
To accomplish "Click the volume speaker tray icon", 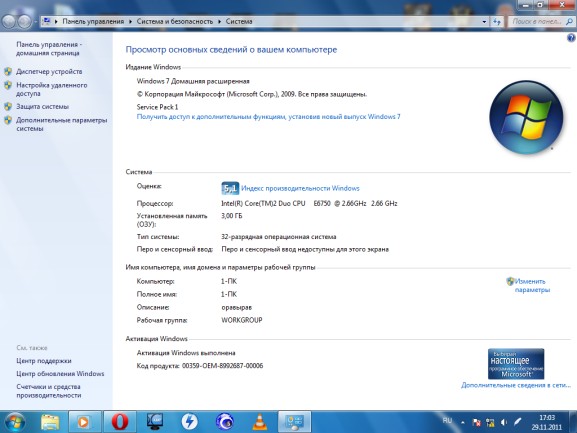I will 504,423.
